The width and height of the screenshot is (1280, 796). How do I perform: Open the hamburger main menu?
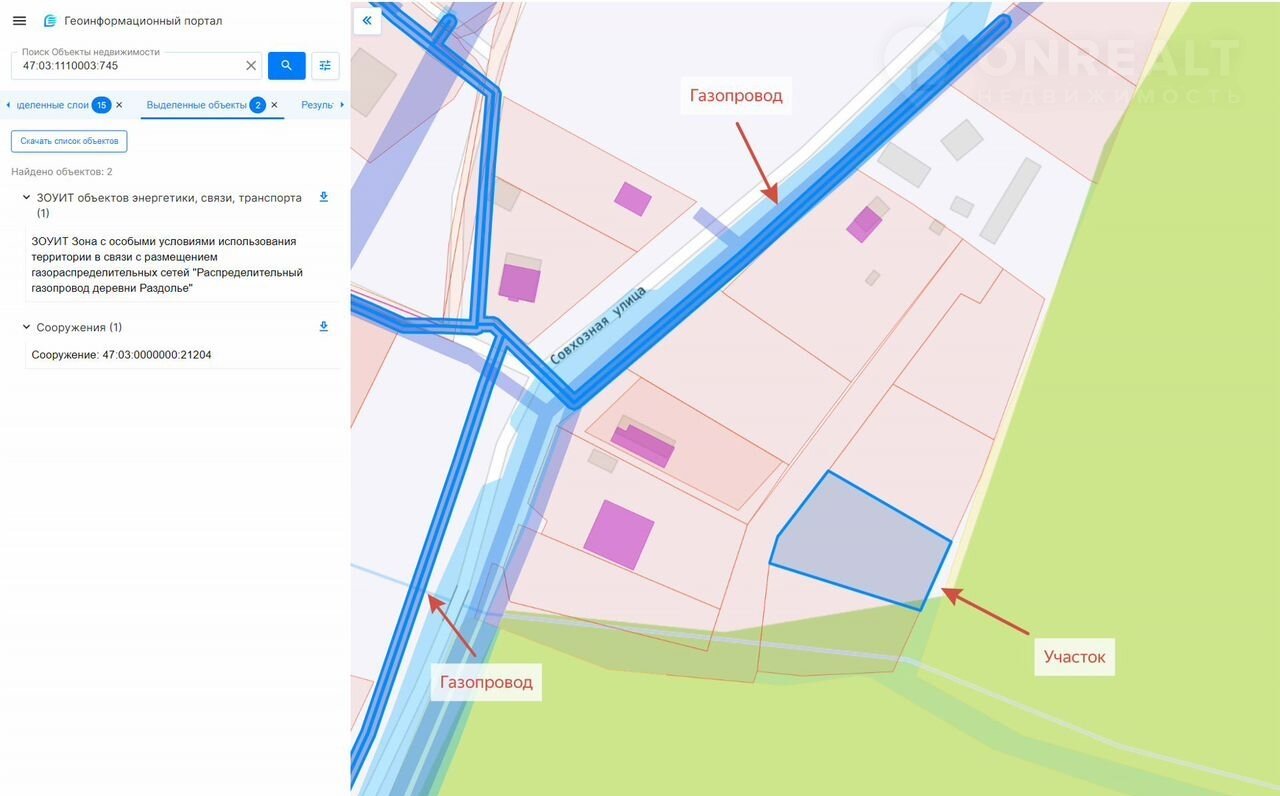19,21
